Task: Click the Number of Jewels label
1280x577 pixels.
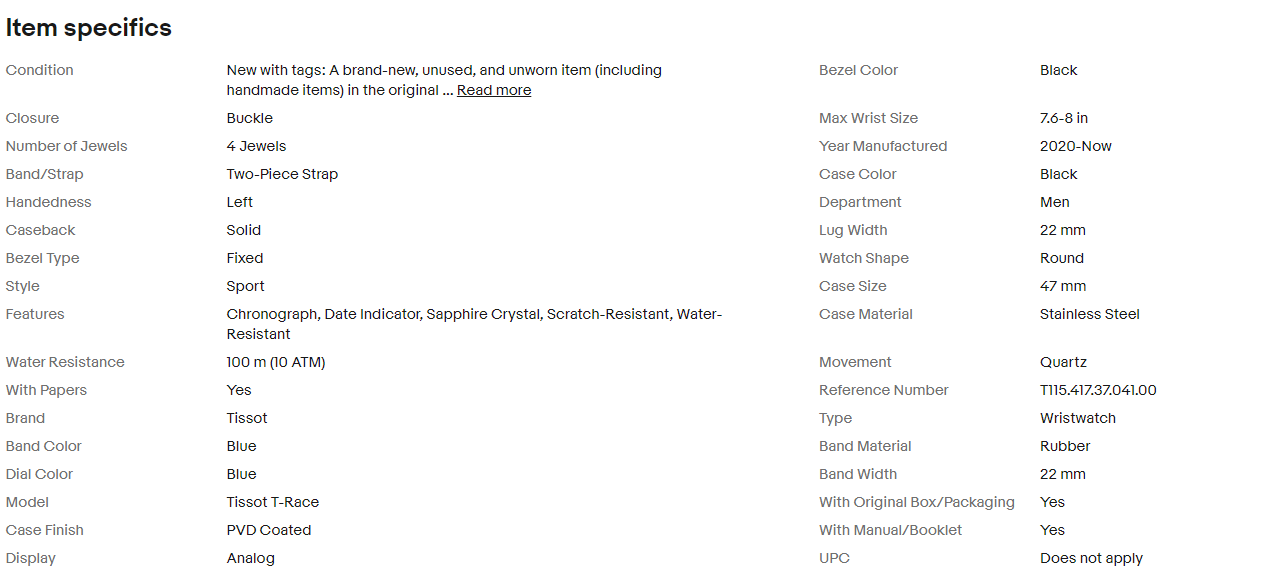Action: click(67, 146)
